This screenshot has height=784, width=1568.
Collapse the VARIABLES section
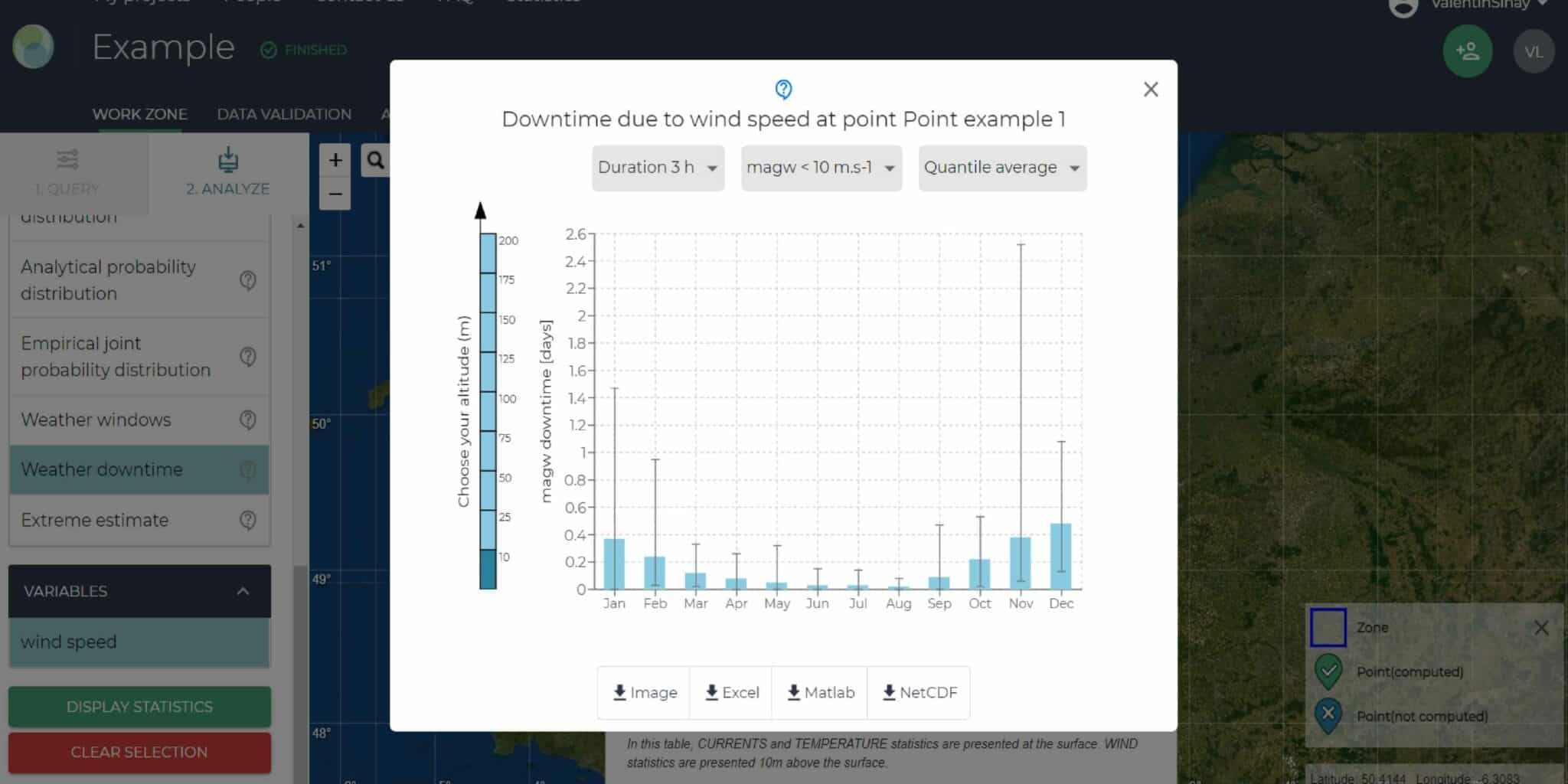coord(243,590)
